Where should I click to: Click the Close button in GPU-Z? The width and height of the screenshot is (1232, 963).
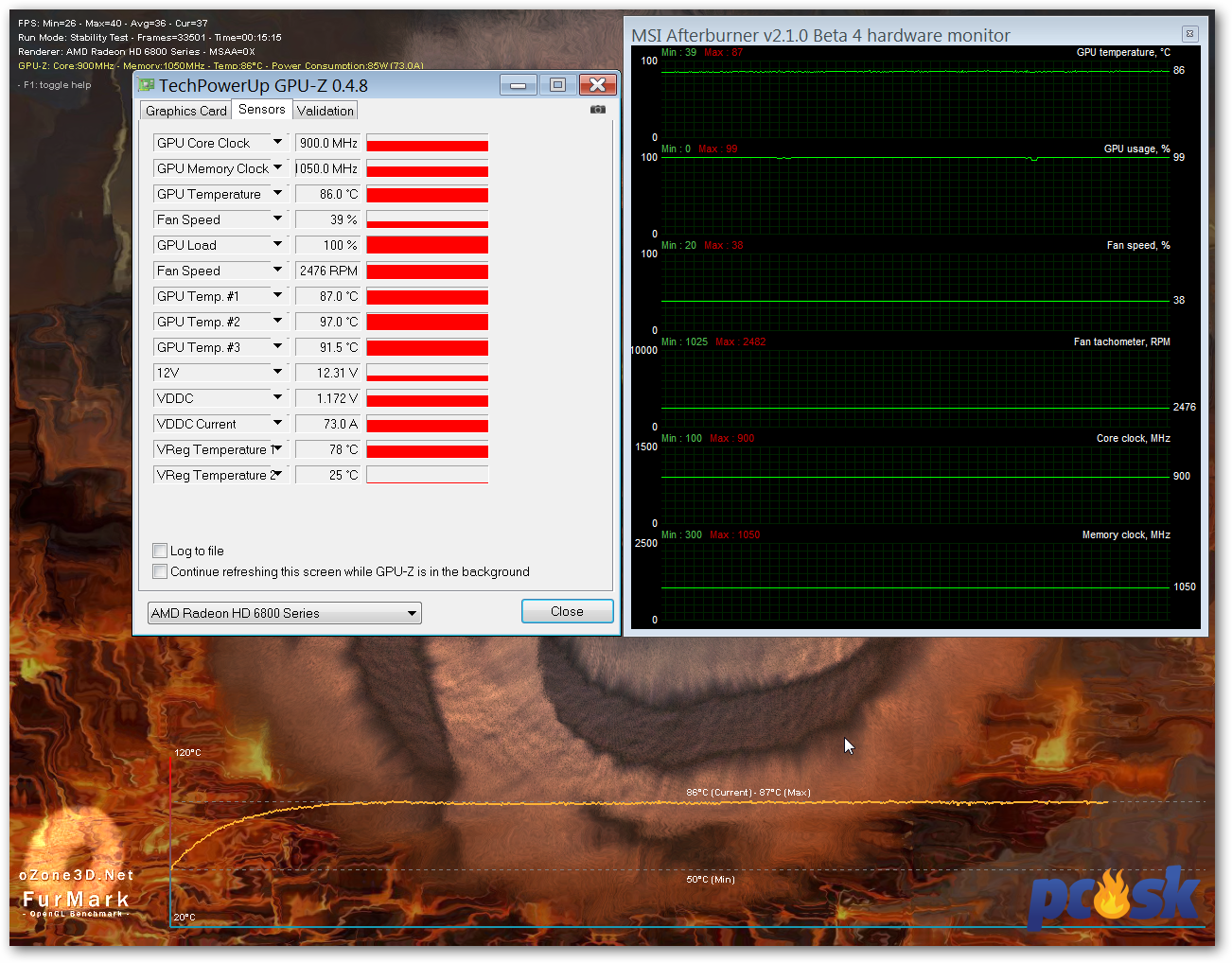[568, 611]
